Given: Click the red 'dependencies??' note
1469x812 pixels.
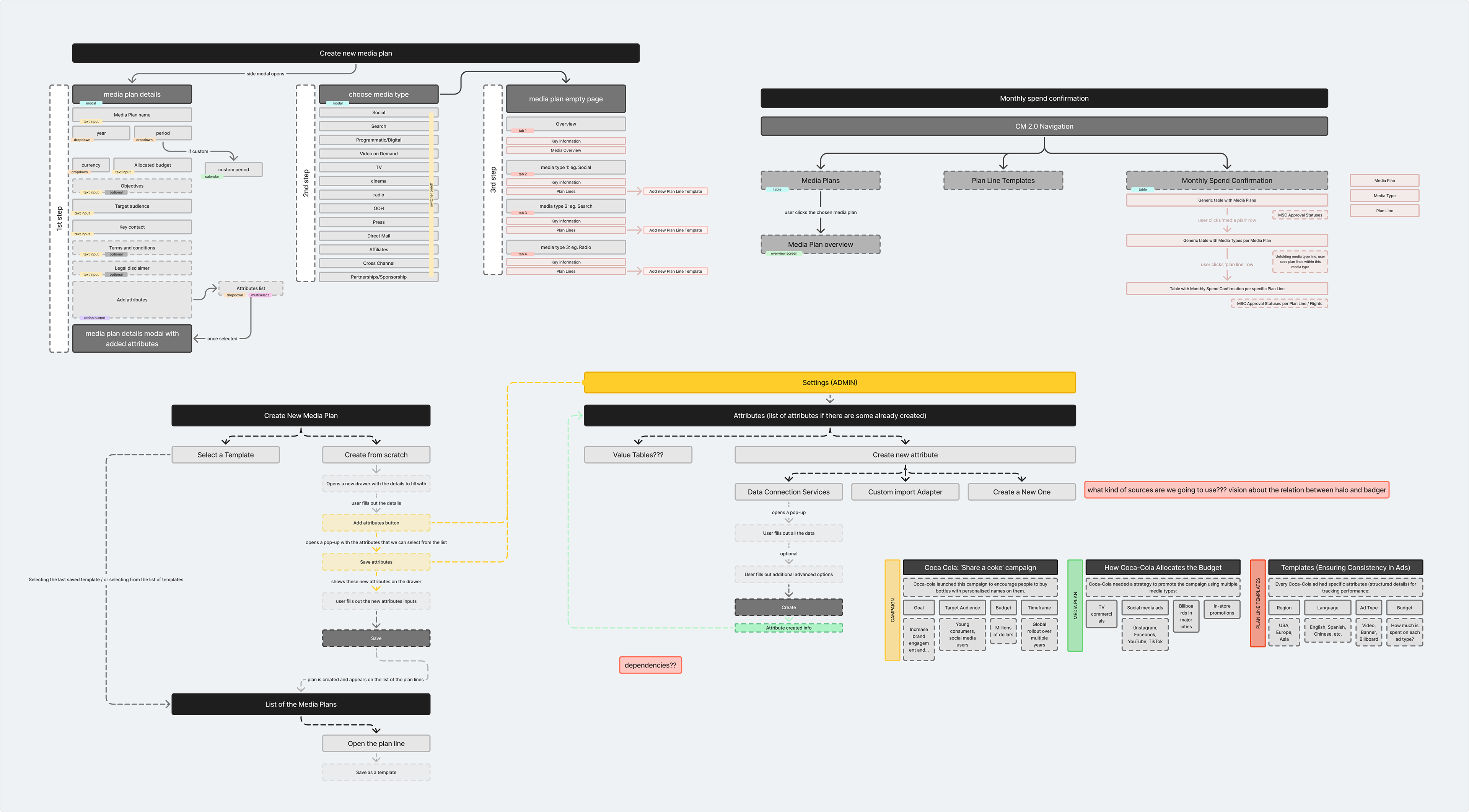Looking at the screenshot, I should [650, 665].
